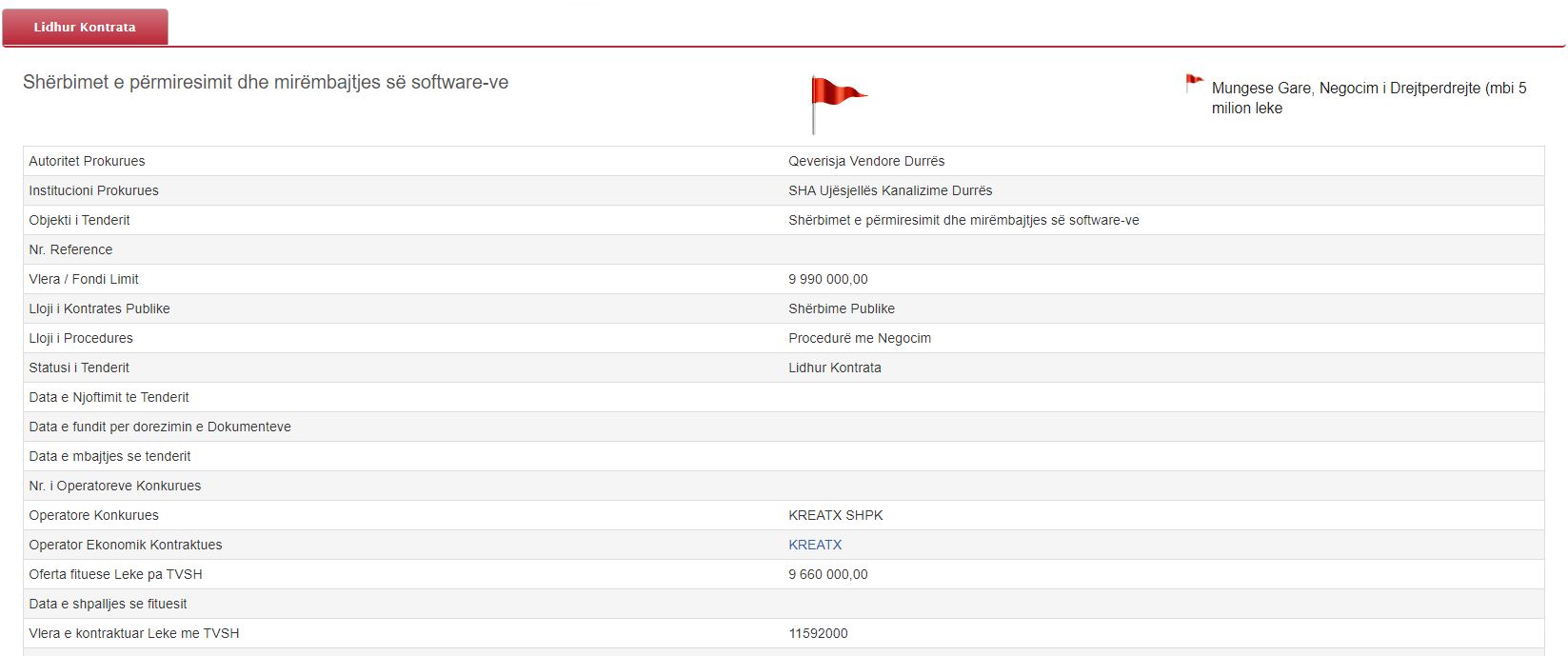Click the Operator Ekonomik Kontraktues label
The width and height of the screenshot is (1568, 656).
[x=125, y=545]
